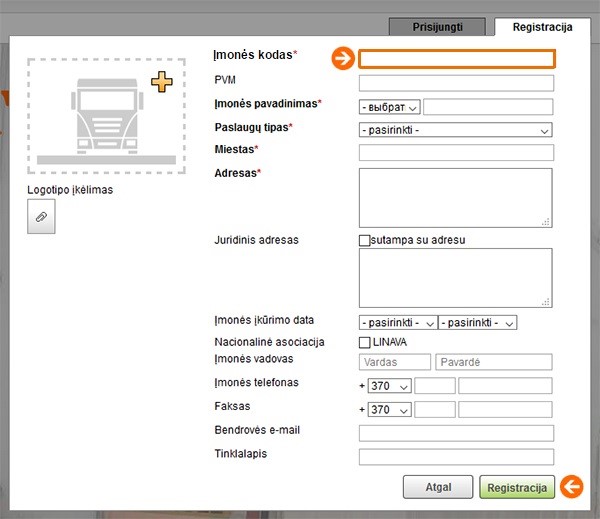This screenshot has height=519, width=600.
Task: Open the Įmonės telefonas country code dropdown
Action: click(x=390, y=386)
